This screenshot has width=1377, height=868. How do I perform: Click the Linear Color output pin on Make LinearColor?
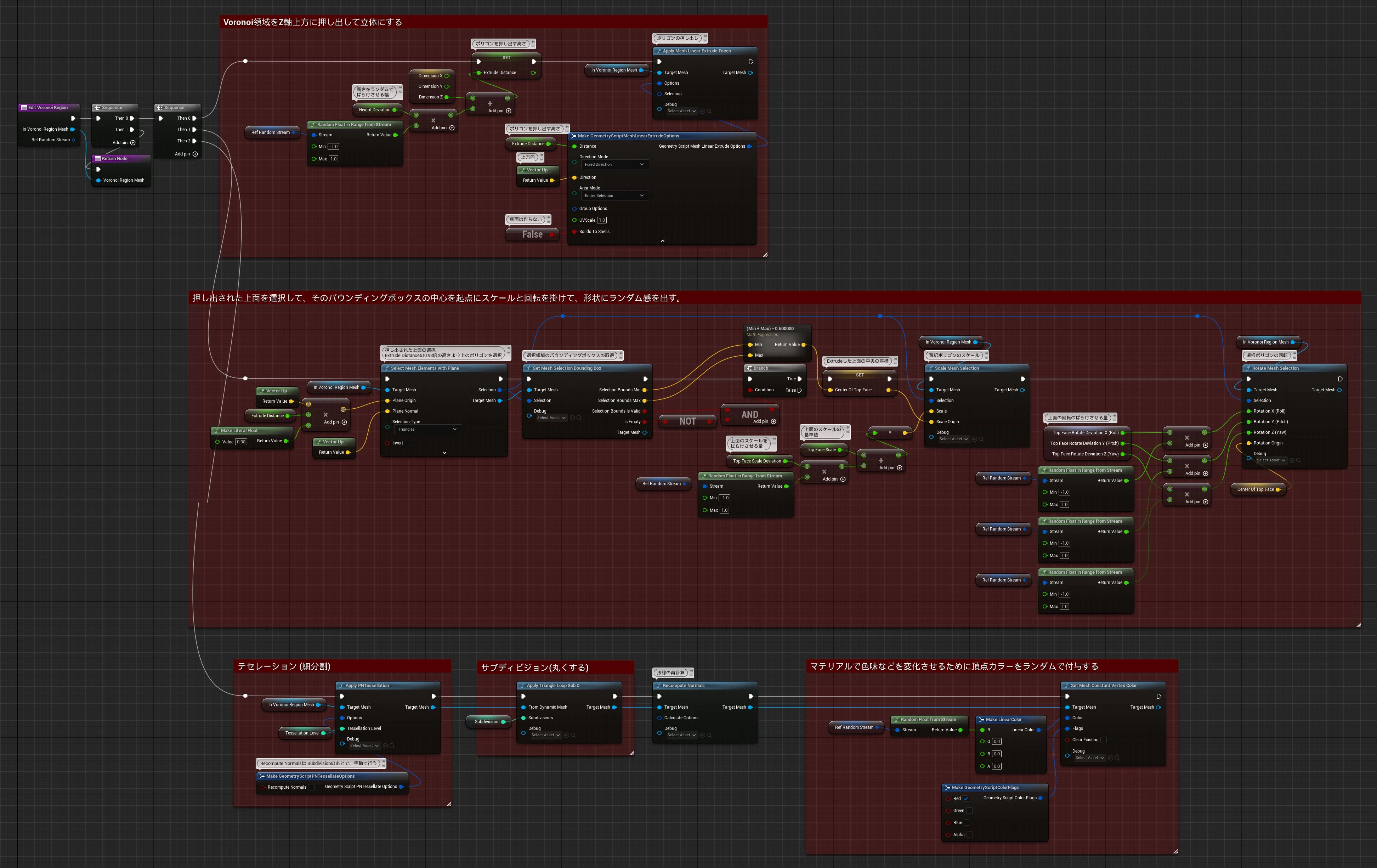pyautogui.click(x=1038, y=730)
